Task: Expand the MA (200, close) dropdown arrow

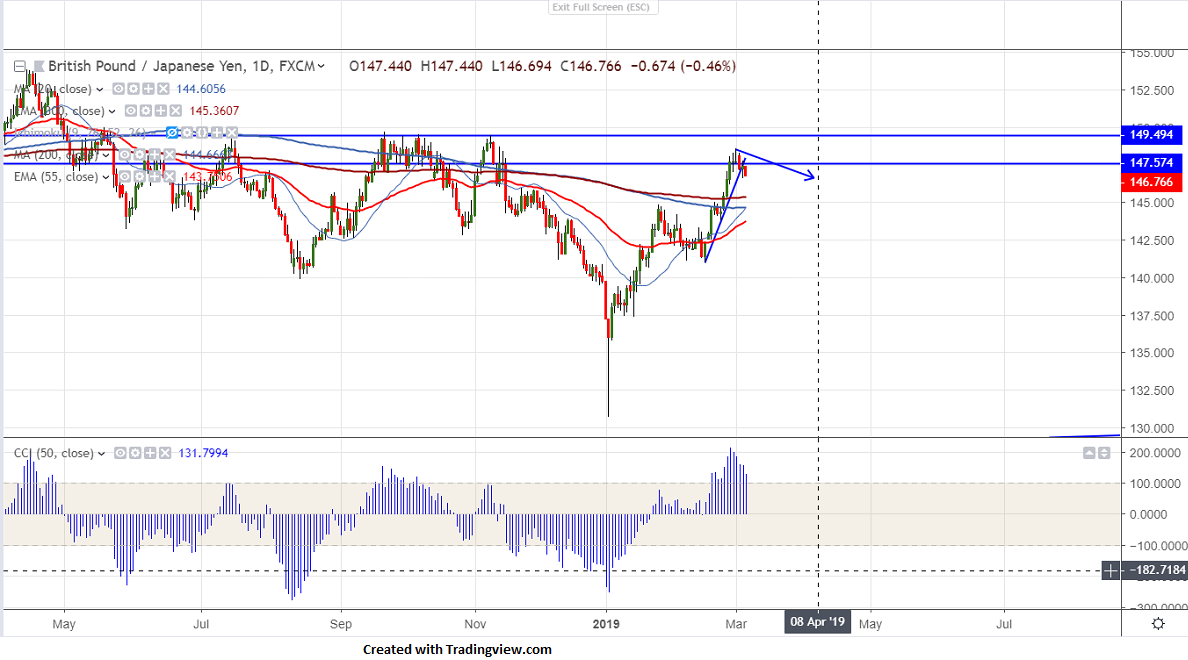Action: [x=106, y=155]
